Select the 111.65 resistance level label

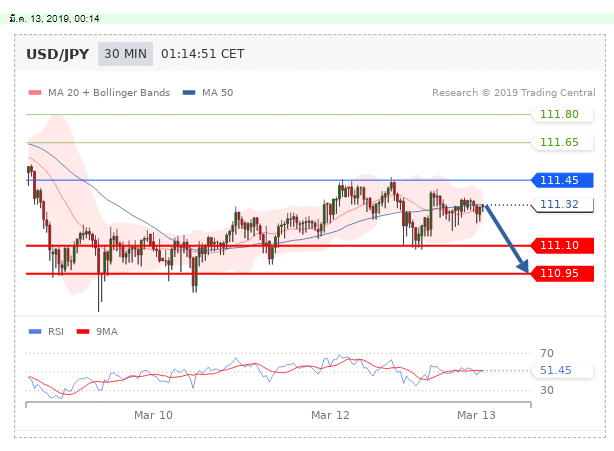point(562,142)
